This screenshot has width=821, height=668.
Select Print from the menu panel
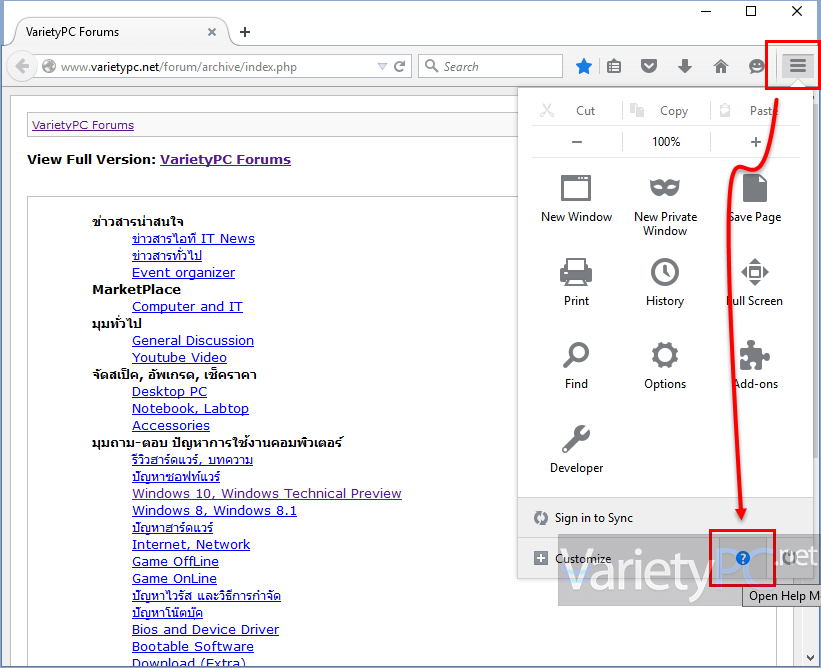pyautogui.click(x=576, y=282)
